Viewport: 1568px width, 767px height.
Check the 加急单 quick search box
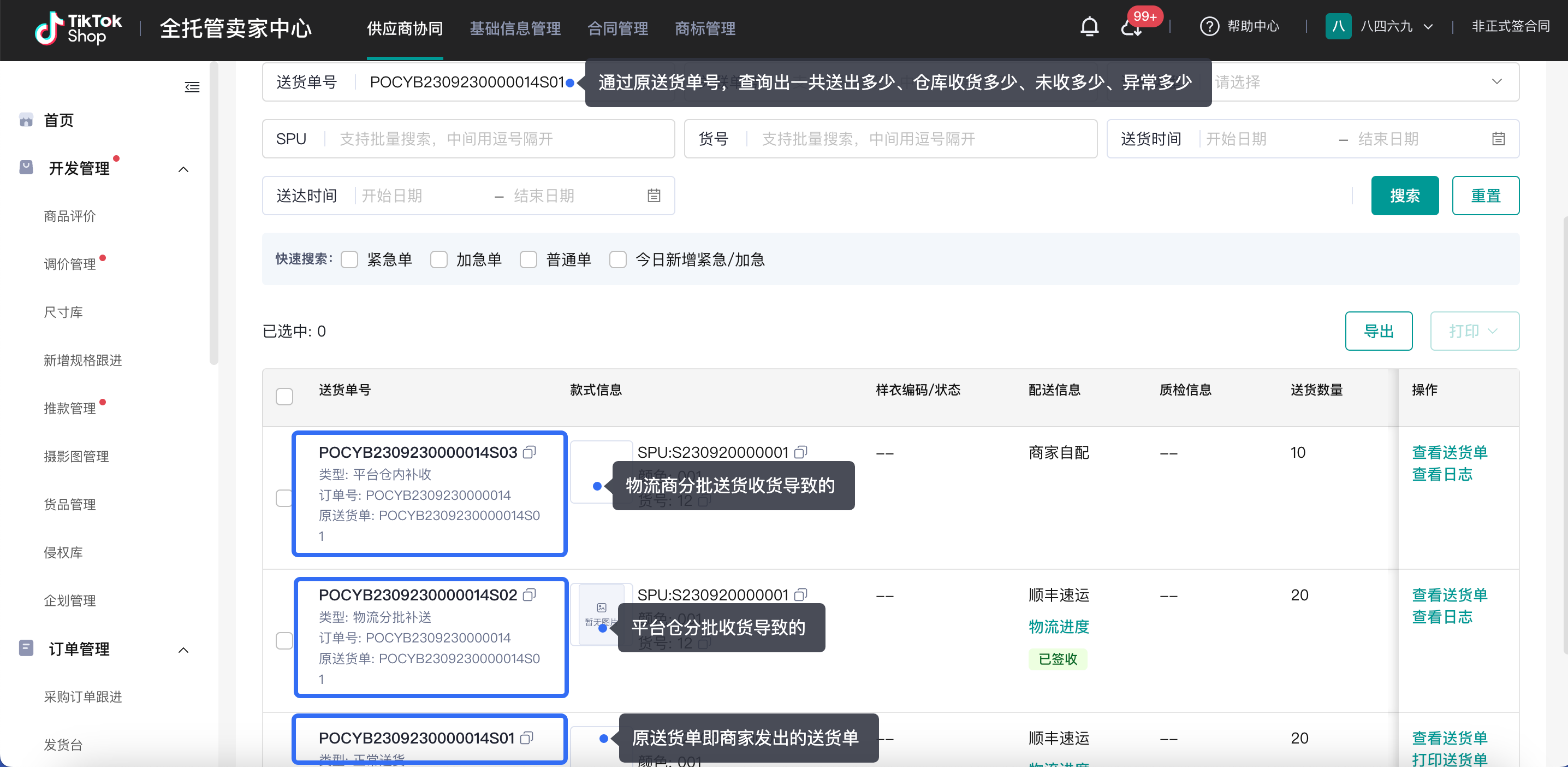pos(439,259)
